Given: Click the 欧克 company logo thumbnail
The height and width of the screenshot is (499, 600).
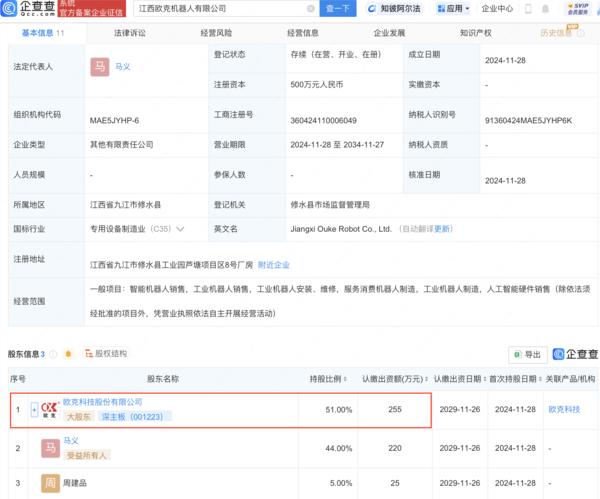Looking at the screenshot, I should 50,409.
